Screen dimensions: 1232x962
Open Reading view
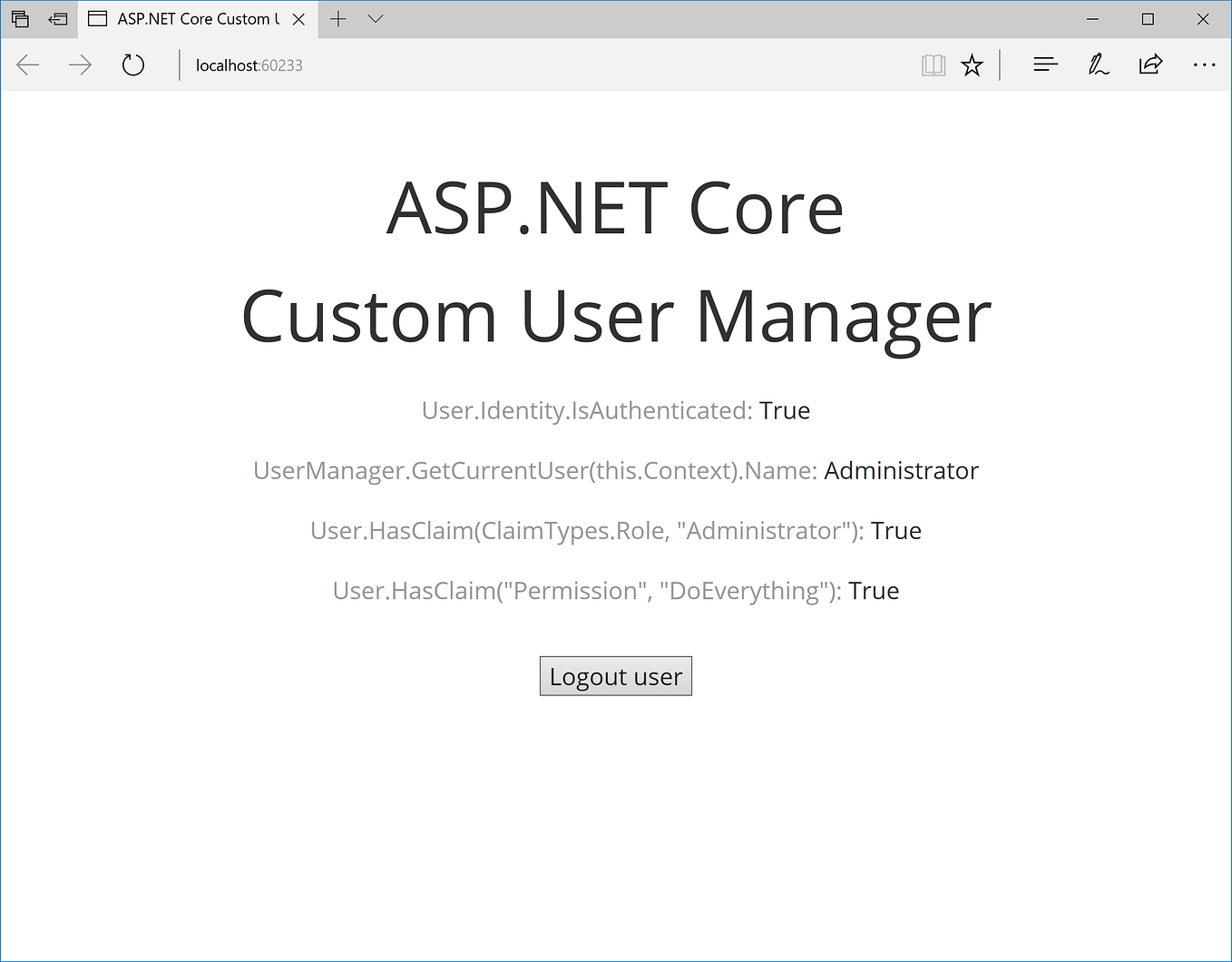[933, 64]
